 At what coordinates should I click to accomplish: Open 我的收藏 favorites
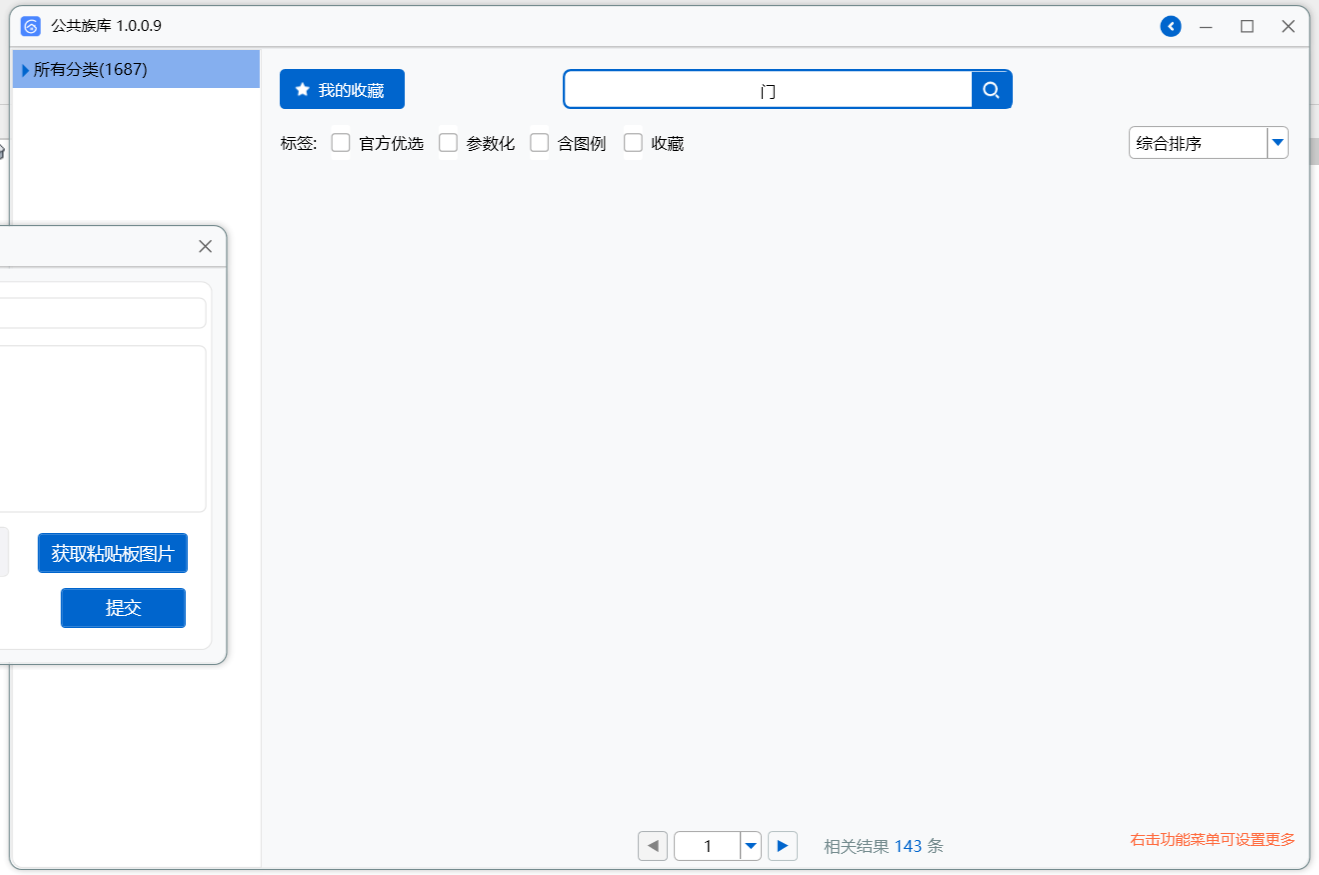pos(342,90)
